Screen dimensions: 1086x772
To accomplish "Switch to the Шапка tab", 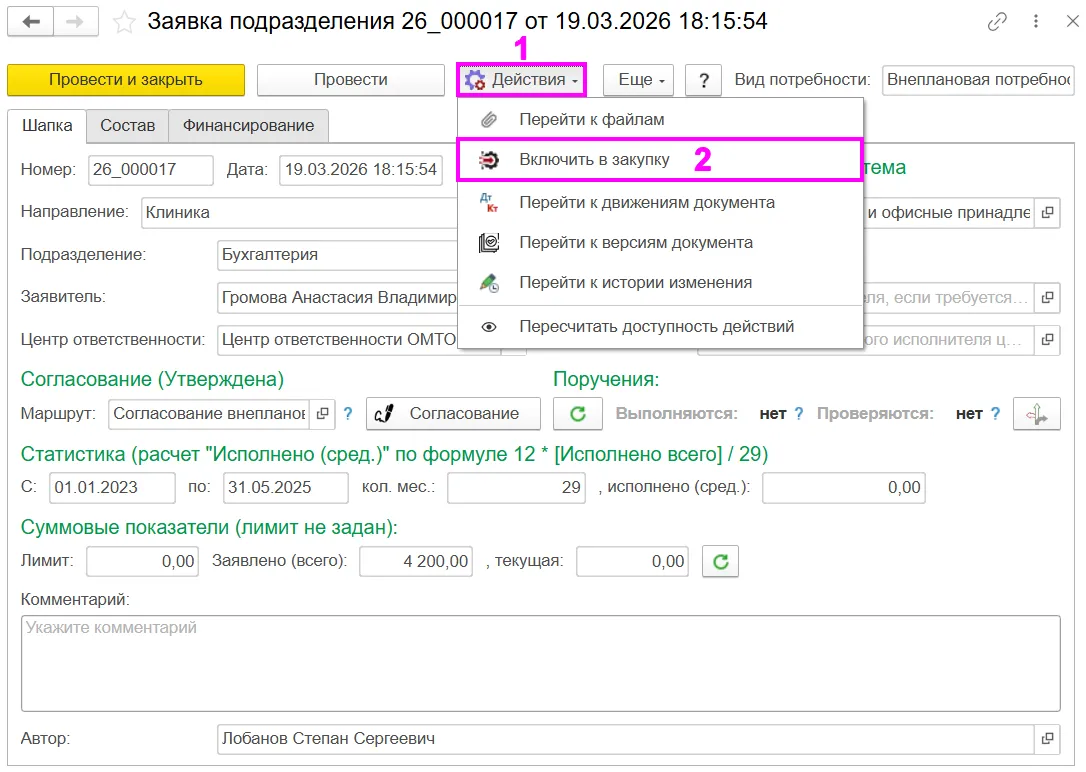I will [47, 125].
